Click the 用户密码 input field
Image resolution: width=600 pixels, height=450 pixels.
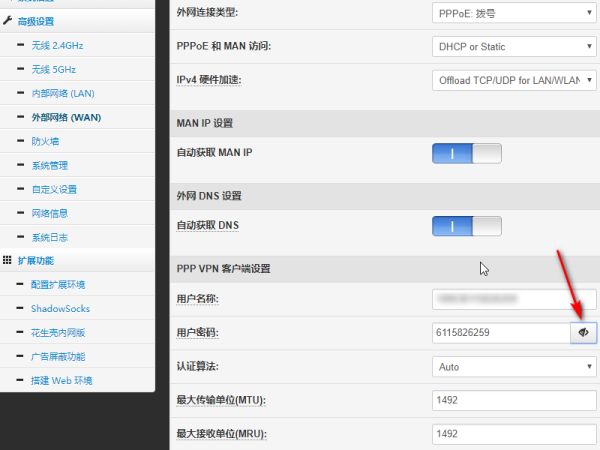(500, 332)
